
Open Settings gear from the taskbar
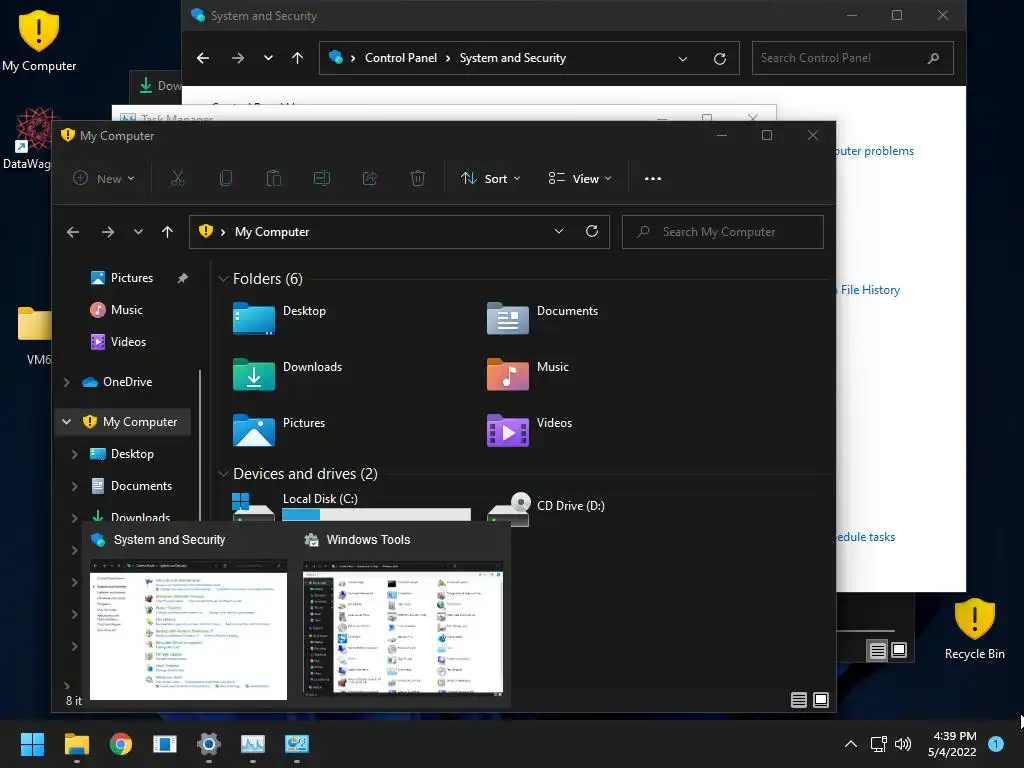(208, 744)
